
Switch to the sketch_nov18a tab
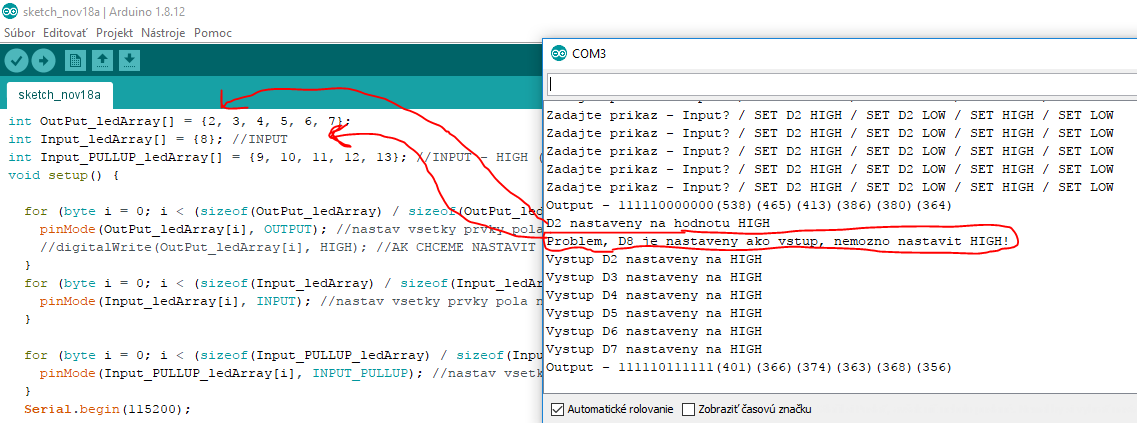(x=59, y=96)
